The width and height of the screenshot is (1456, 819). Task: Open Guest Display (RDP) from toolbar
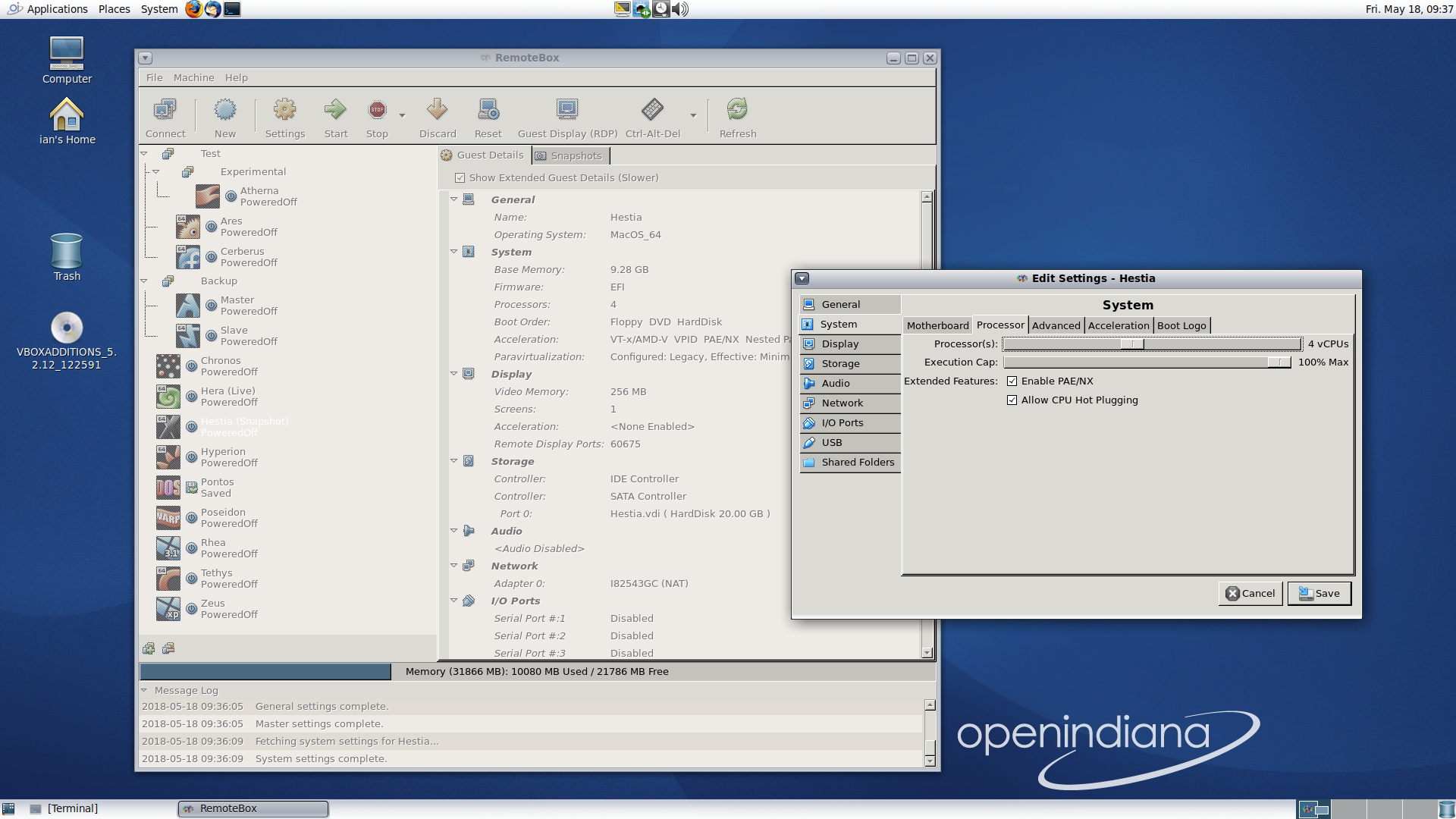567,111
